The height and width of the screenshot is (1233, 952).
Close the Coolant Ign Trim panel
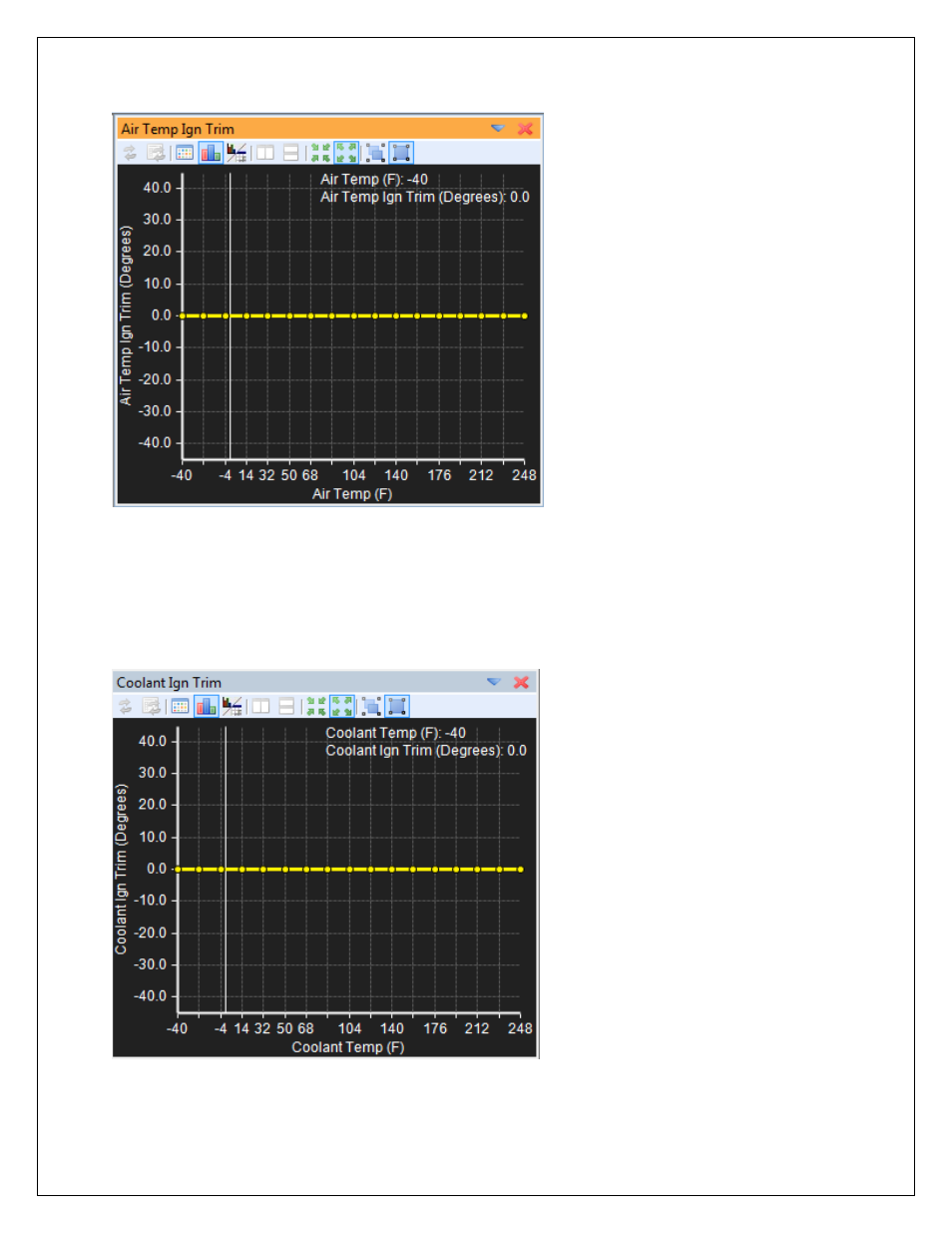[521, 682]
